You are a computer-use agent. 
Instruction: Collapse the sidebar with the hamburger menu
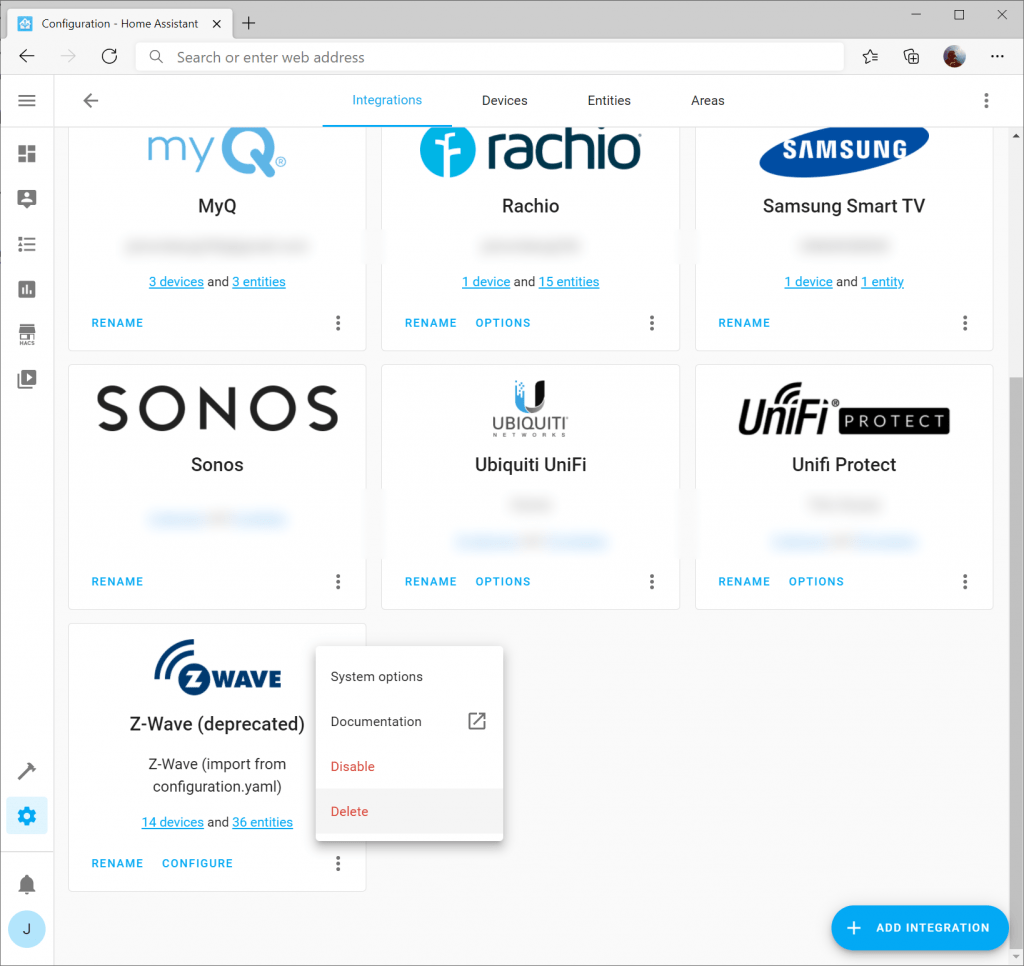point(27,100)
